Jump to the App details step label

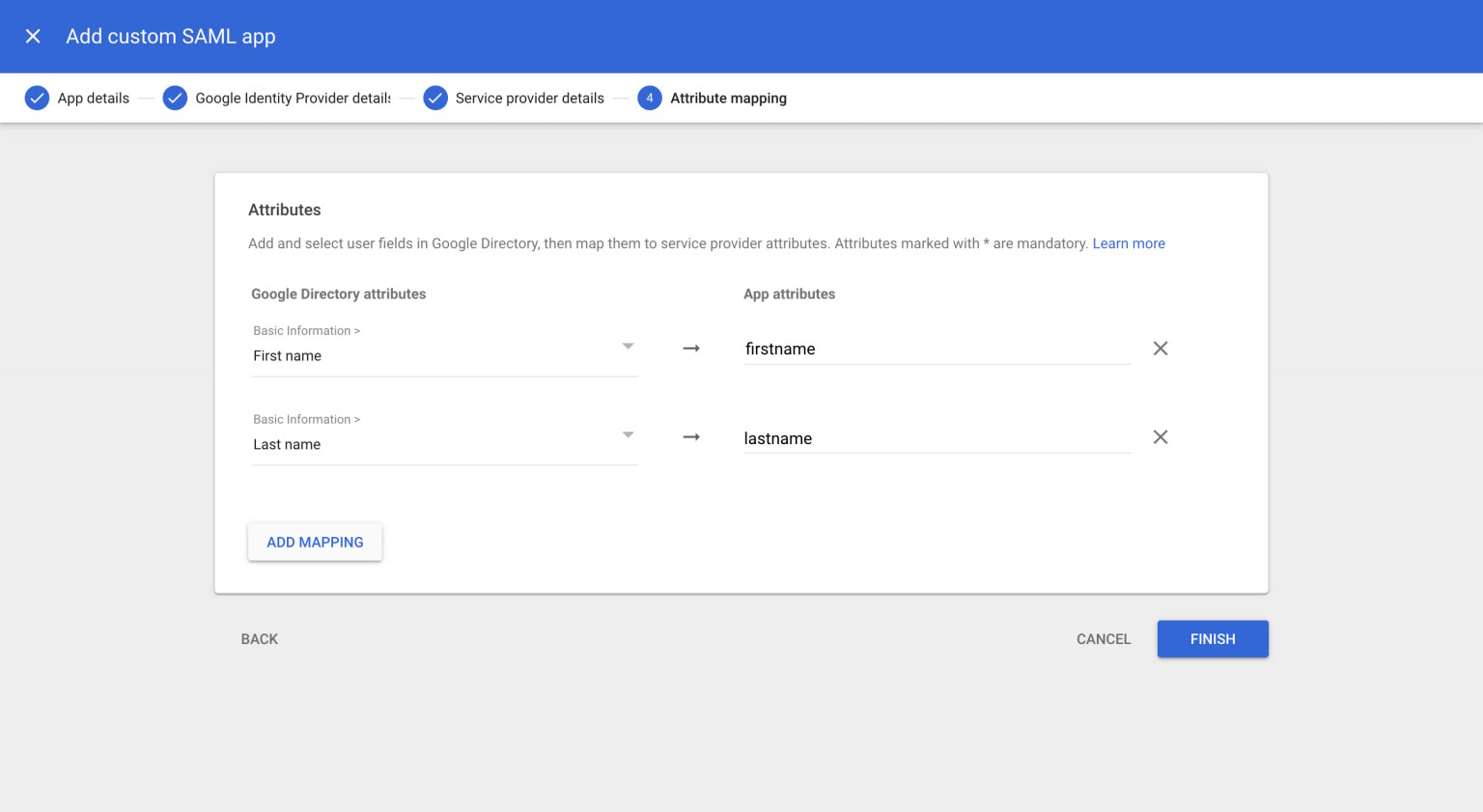coord(94,98)
